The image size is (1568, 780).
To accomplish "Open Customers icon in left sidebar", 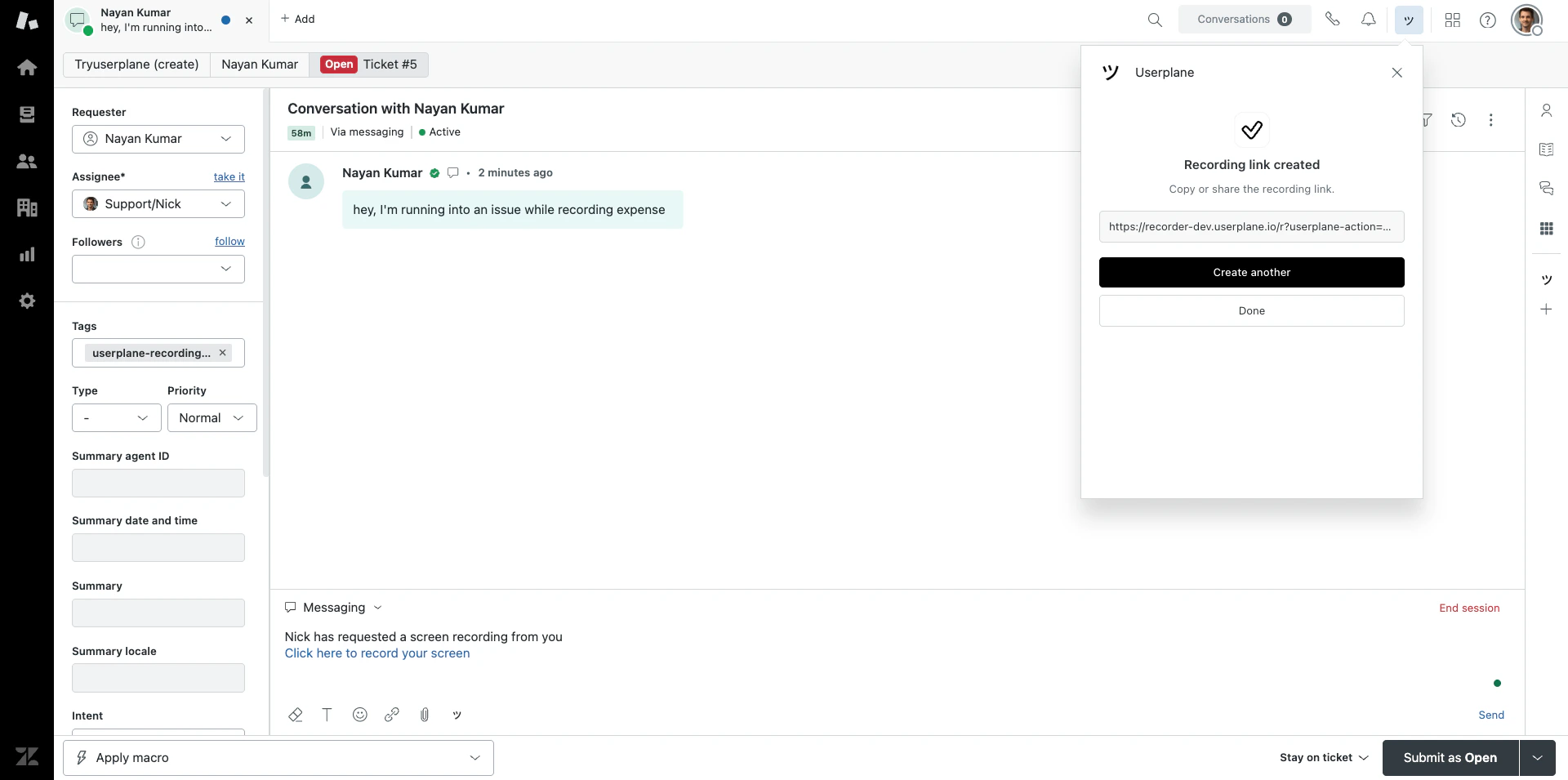I will click(27, 161).
